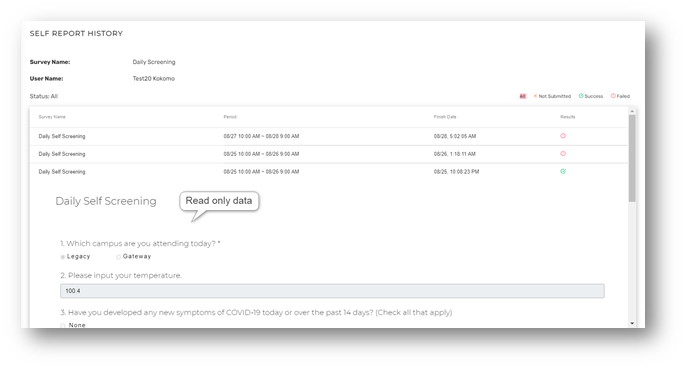Image resolution: width=687 pixels, height=370 pixels.
Task: Click the green success icon for 08/25 finish
Action: [x=563, y=171]
